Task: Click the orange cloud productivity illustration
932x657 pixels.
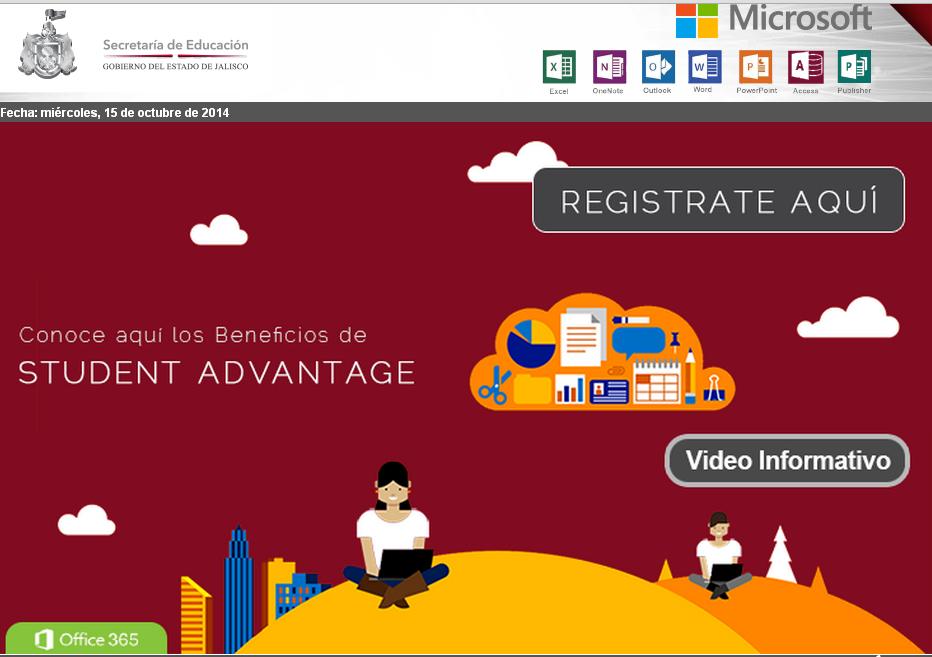Action: click(602, 351)
